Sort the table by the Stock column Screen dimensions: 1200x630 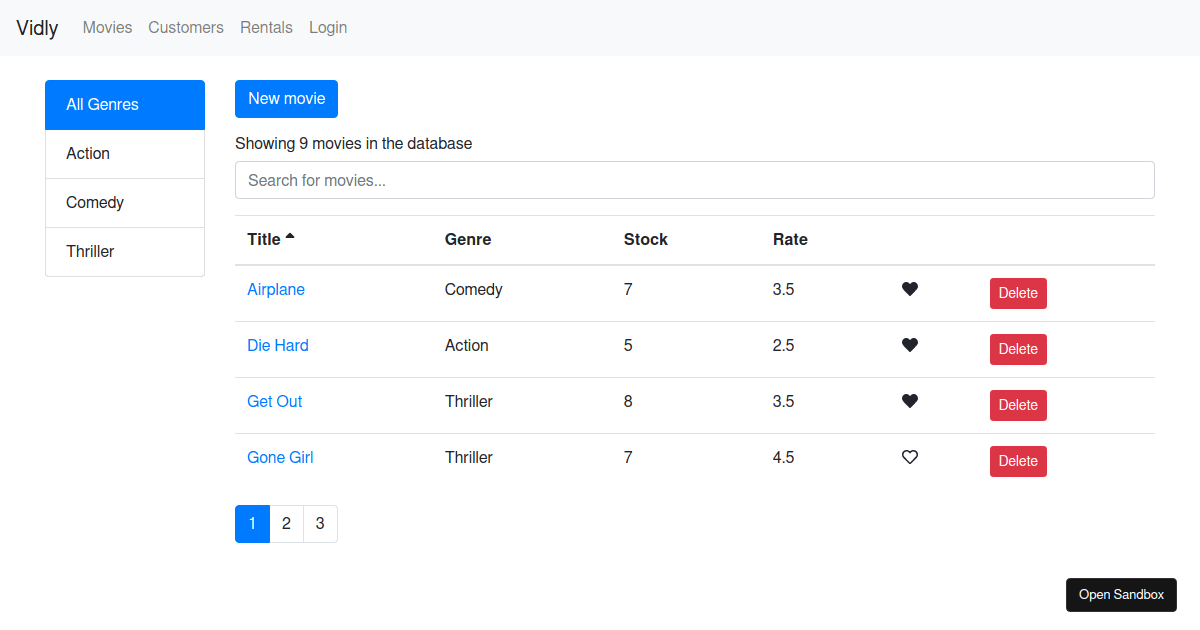click(x=645, y=239)
